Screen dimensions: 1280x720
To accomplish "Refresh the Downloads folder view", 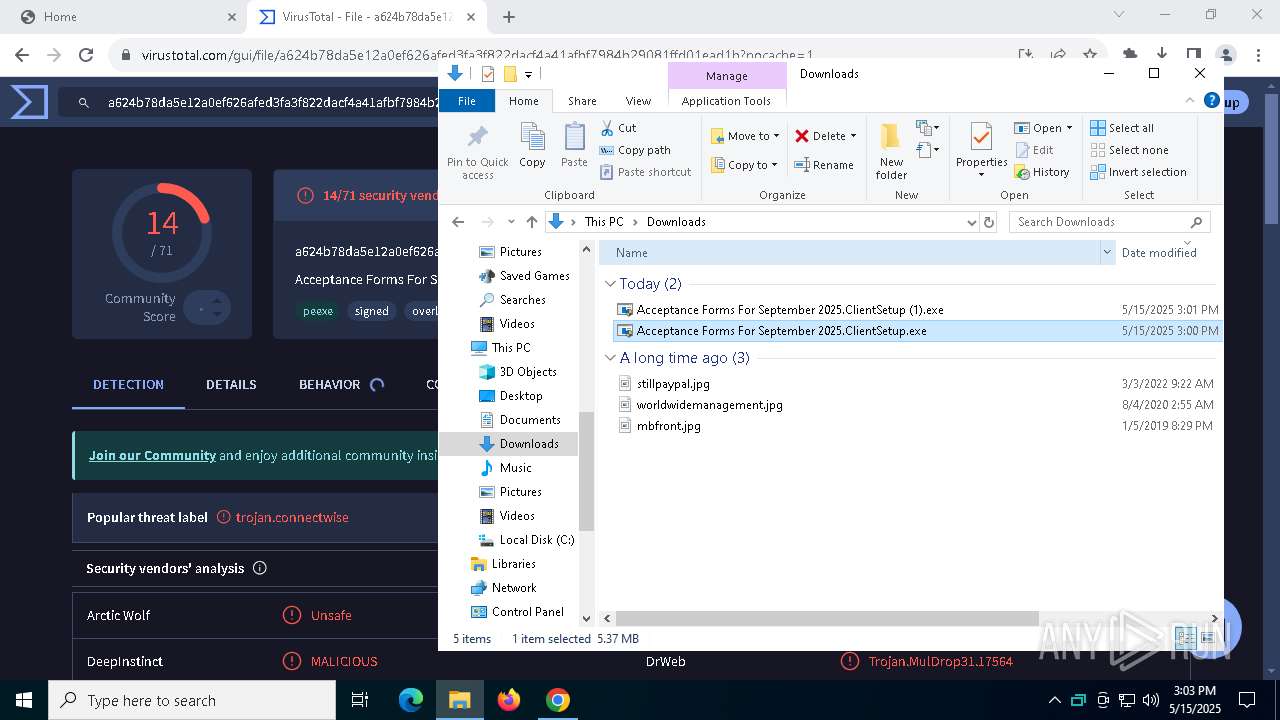I will click(x=989, y=222).
